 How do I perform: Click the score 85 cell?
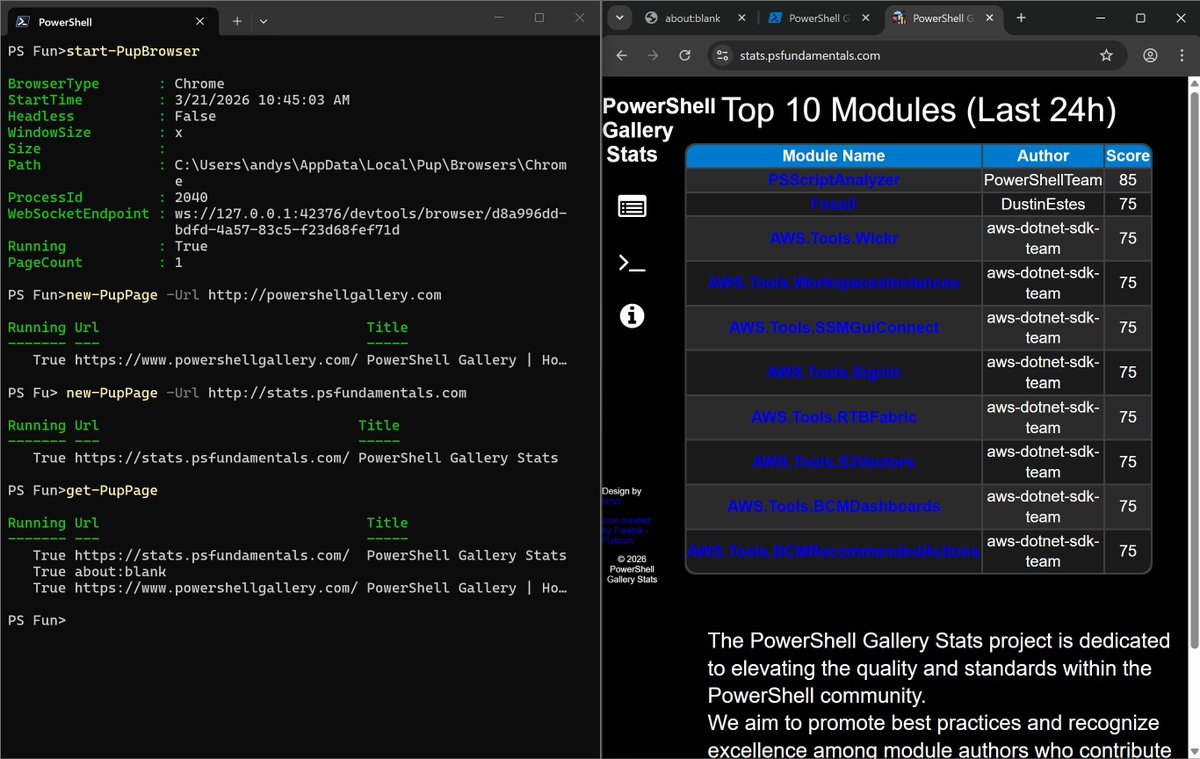[1127, 181]
